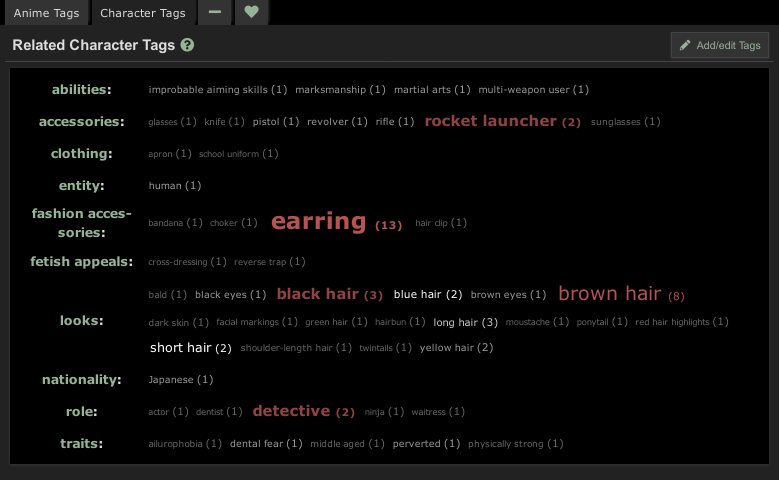
Task: Open the detective role tag
Action: (x=291, y=411)
